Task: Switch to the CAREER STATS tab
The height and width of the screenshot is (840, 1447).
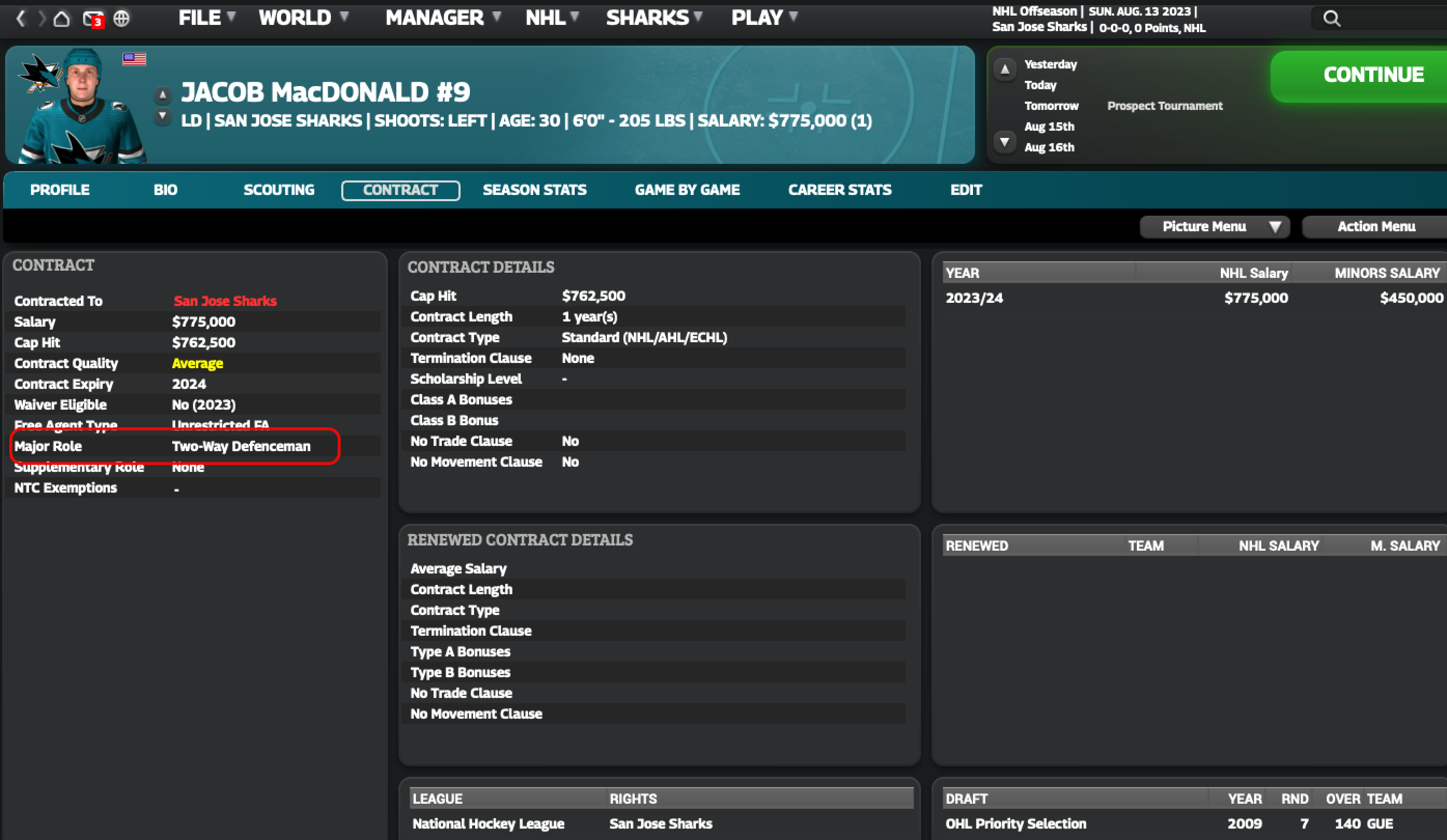Action: pyautogui.click(x=839, y=190)
